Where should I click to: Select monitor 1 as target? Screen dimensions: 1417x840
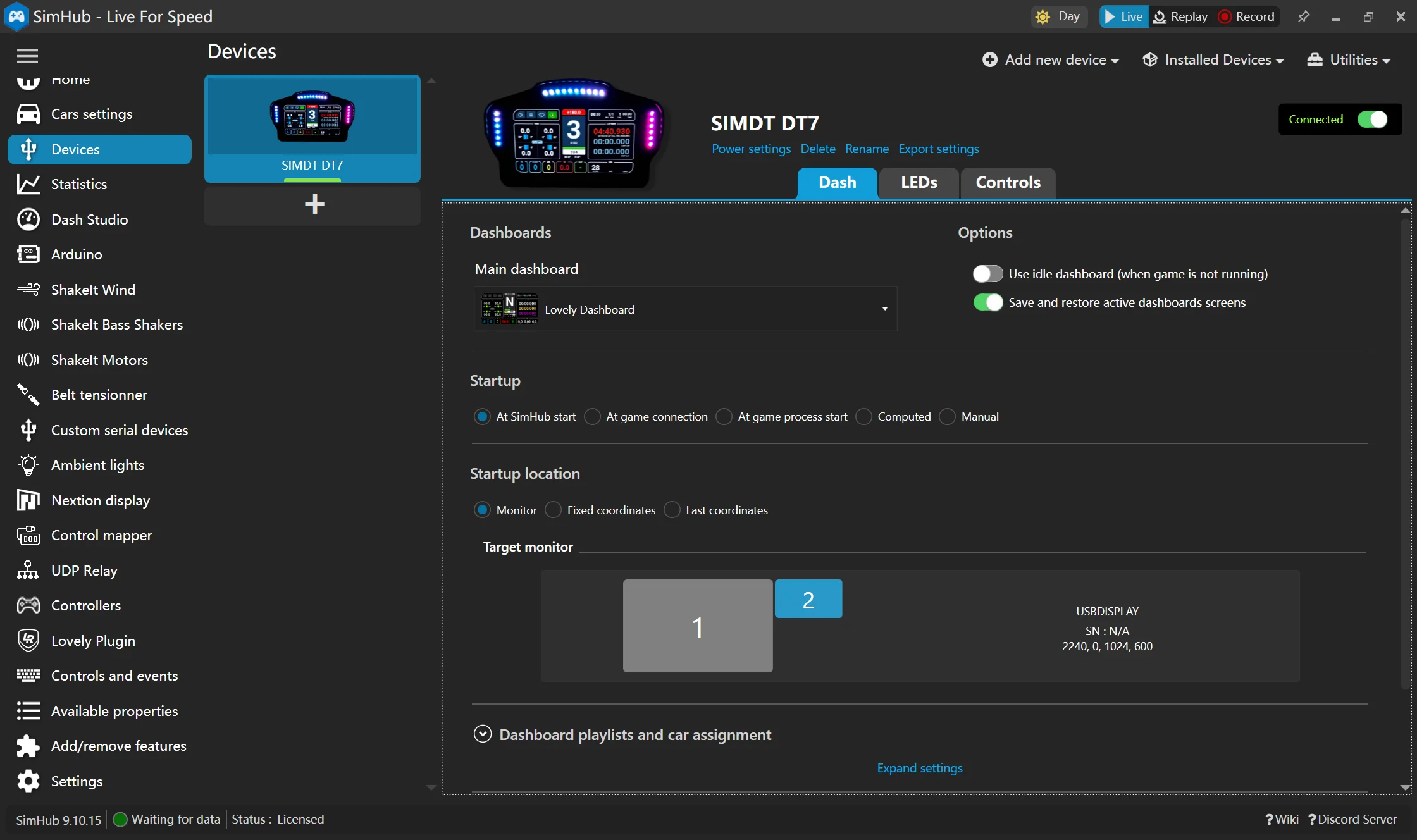697,626
